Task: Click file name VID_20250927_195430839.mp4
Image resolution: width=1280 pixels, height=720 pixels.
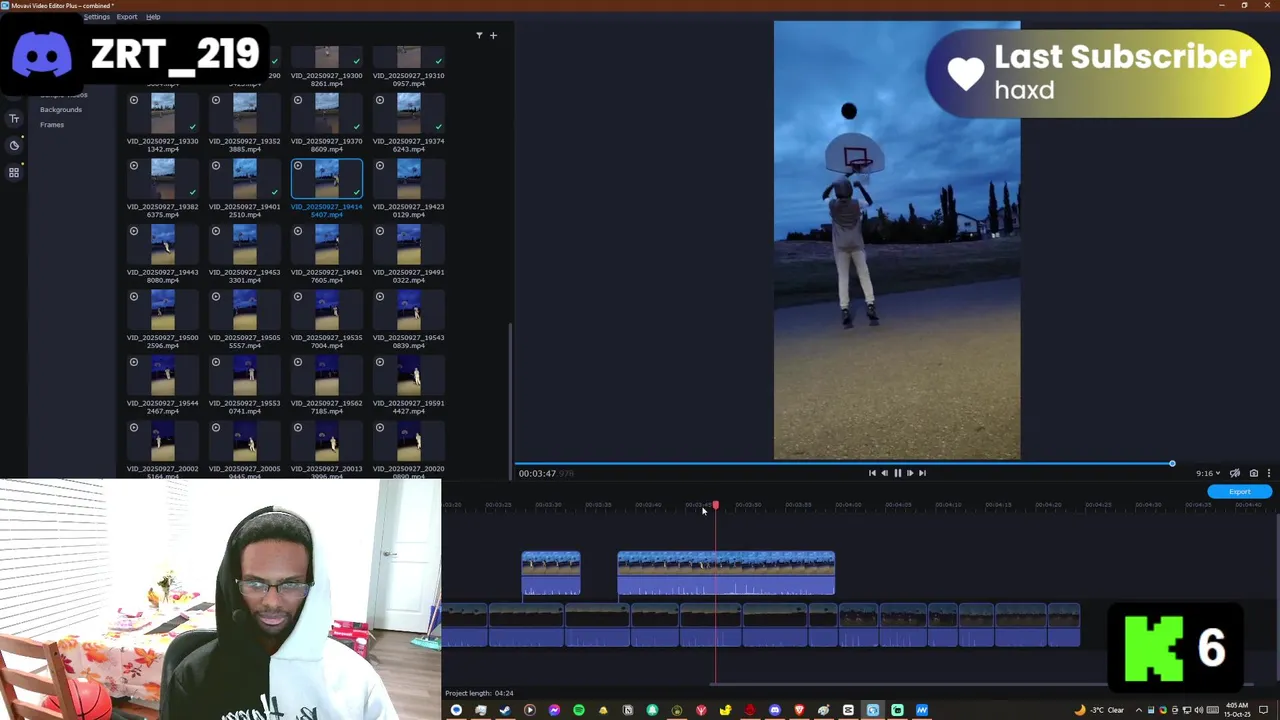Action: 408,342
